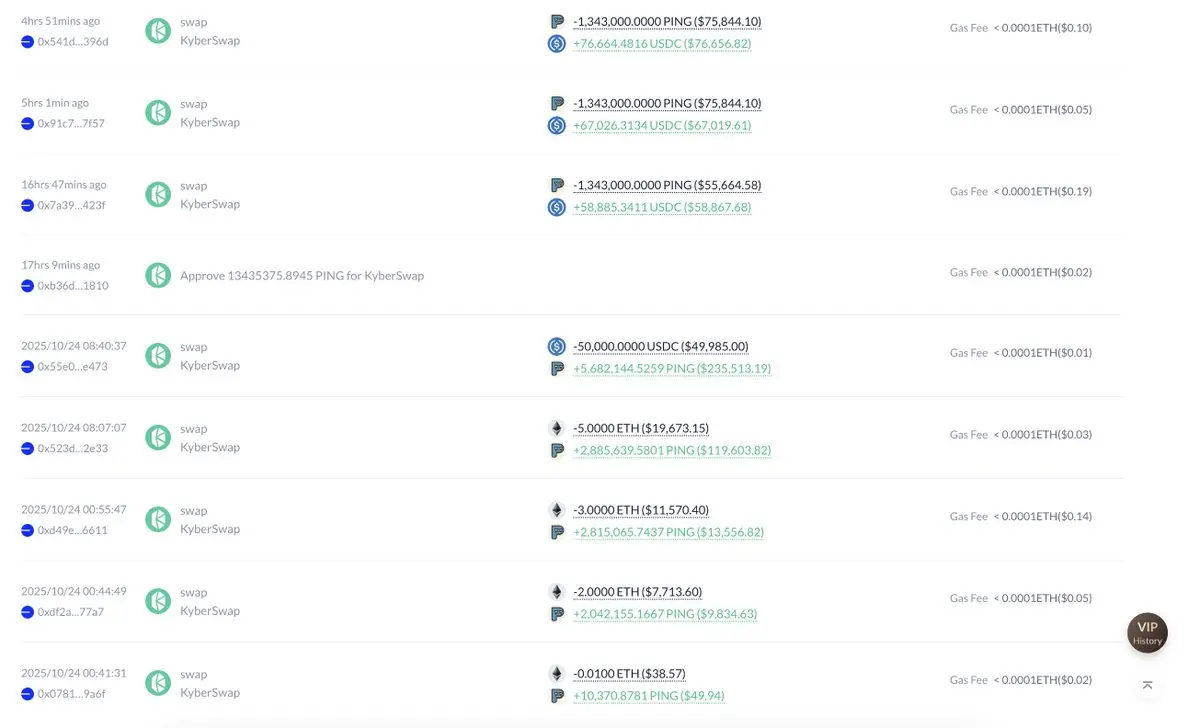Open transaction hash 0xd49e...6611
1200x728 pixels.
coord(72,530)
